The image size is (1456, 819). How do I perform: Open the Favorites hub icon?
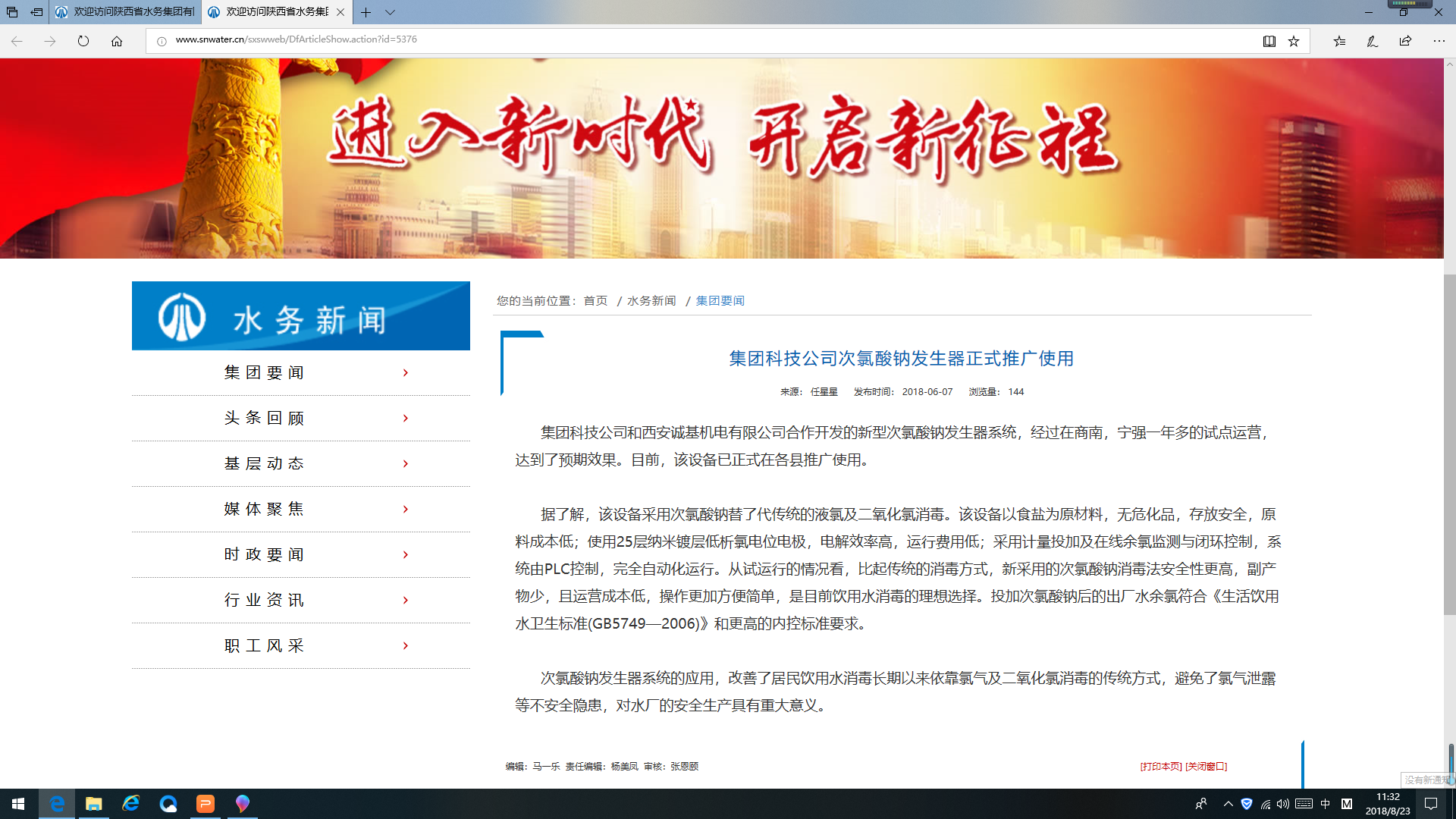coord(1339,41)
